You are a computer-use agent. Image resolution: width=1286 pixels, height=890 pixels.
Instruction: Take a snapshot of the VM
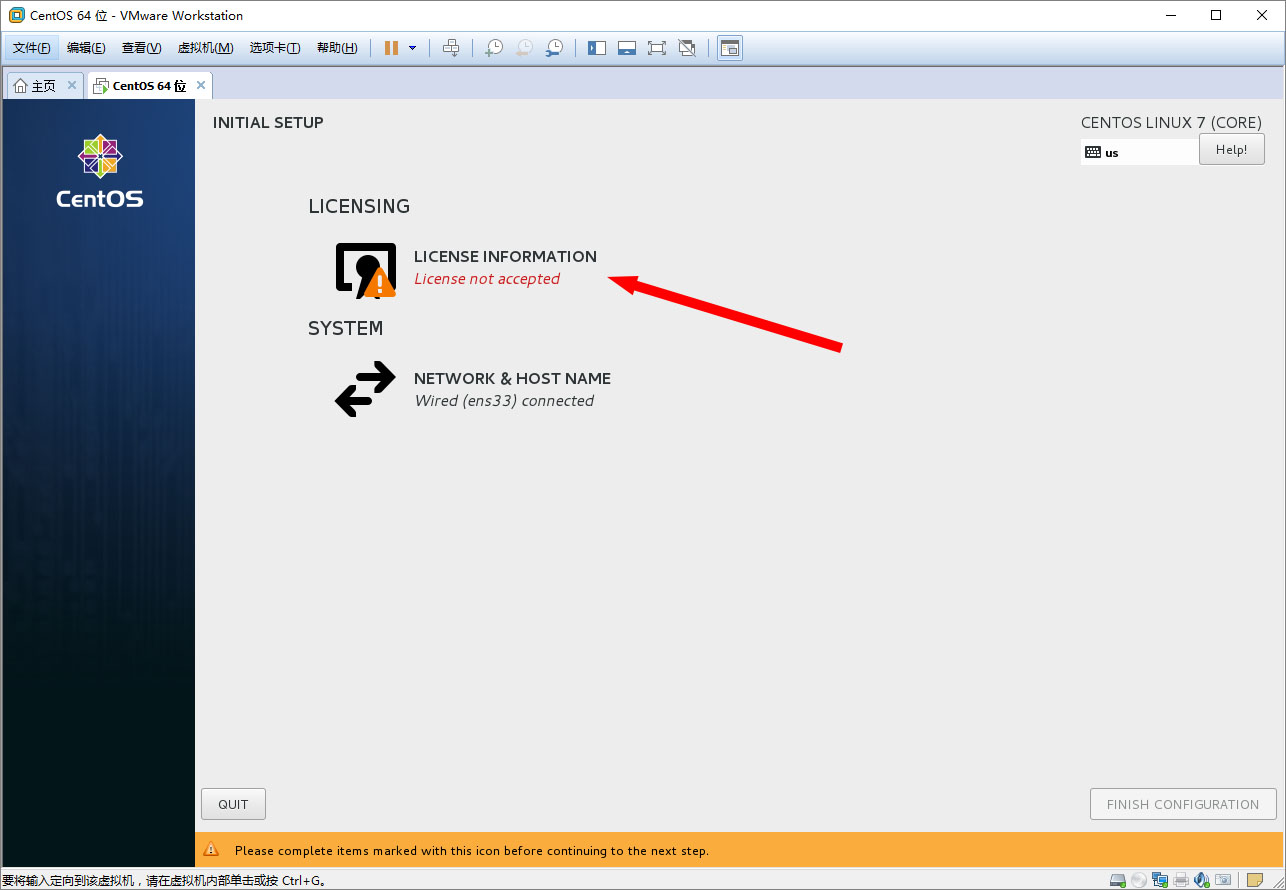pyautogui.click(x=494, y=48)
